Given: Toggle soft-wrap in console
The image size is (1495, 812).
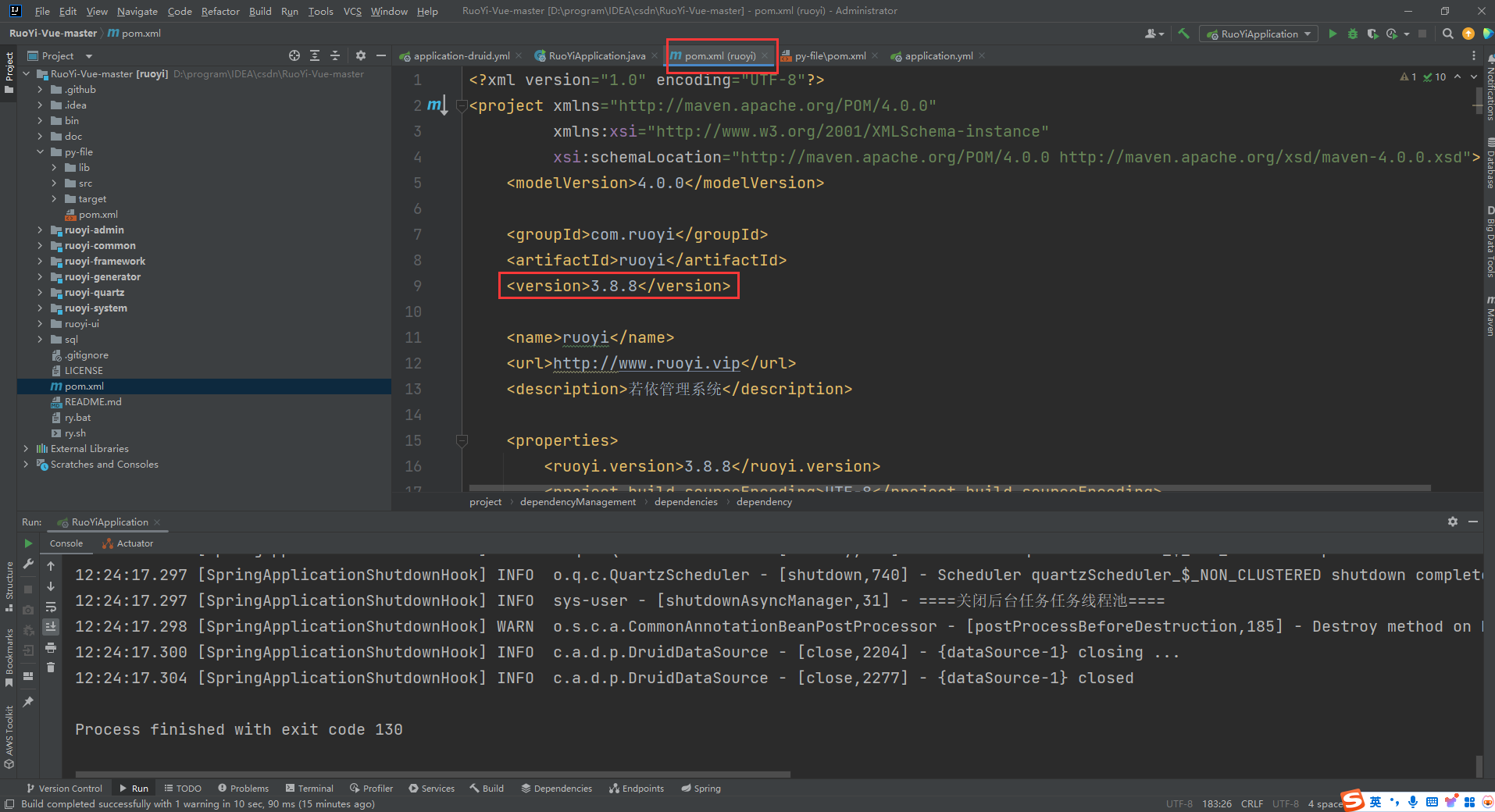Looking at the screenshot, I should [51, 607].
